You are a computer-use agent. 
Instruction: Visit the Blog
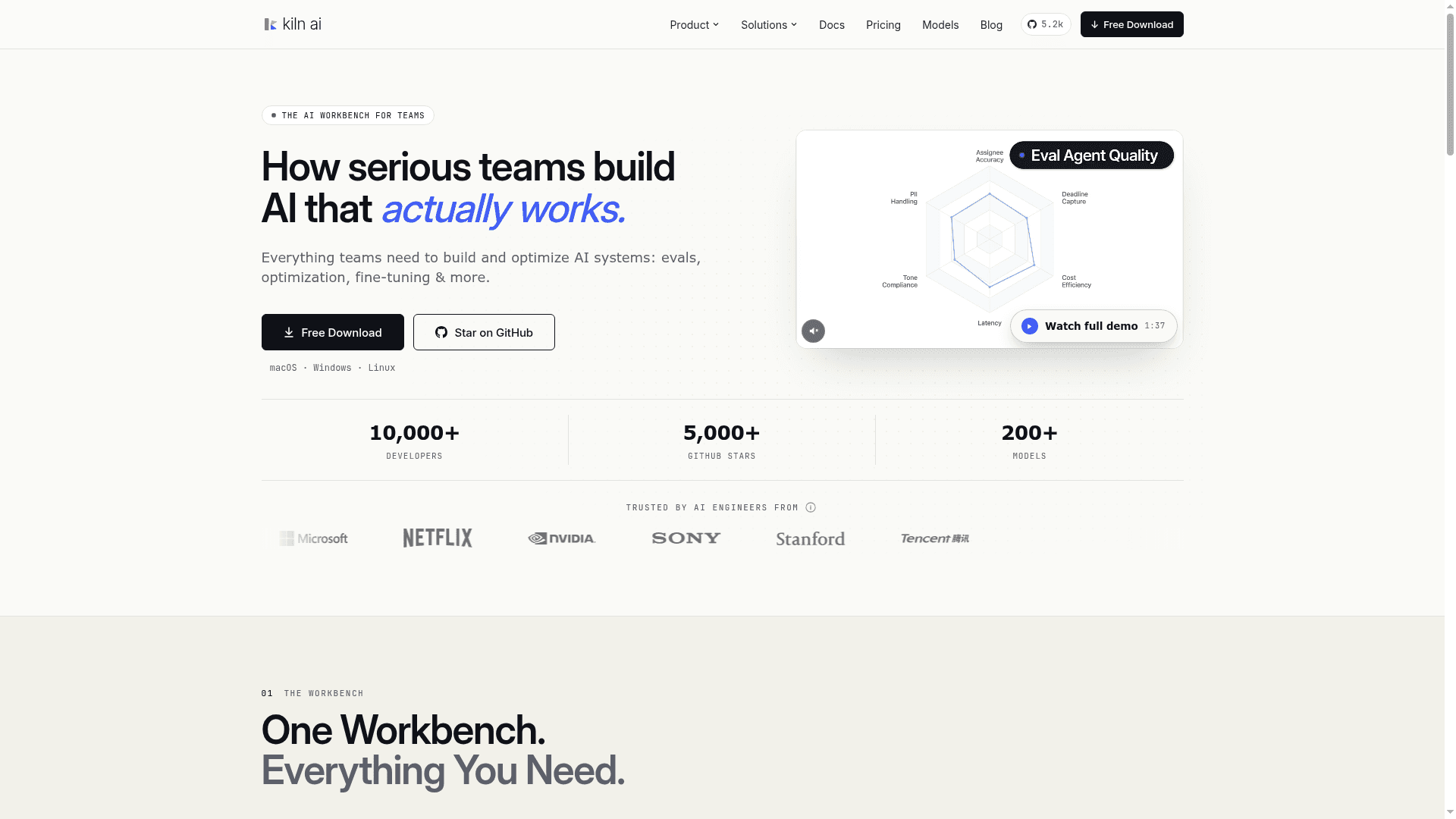coord(990,25)
